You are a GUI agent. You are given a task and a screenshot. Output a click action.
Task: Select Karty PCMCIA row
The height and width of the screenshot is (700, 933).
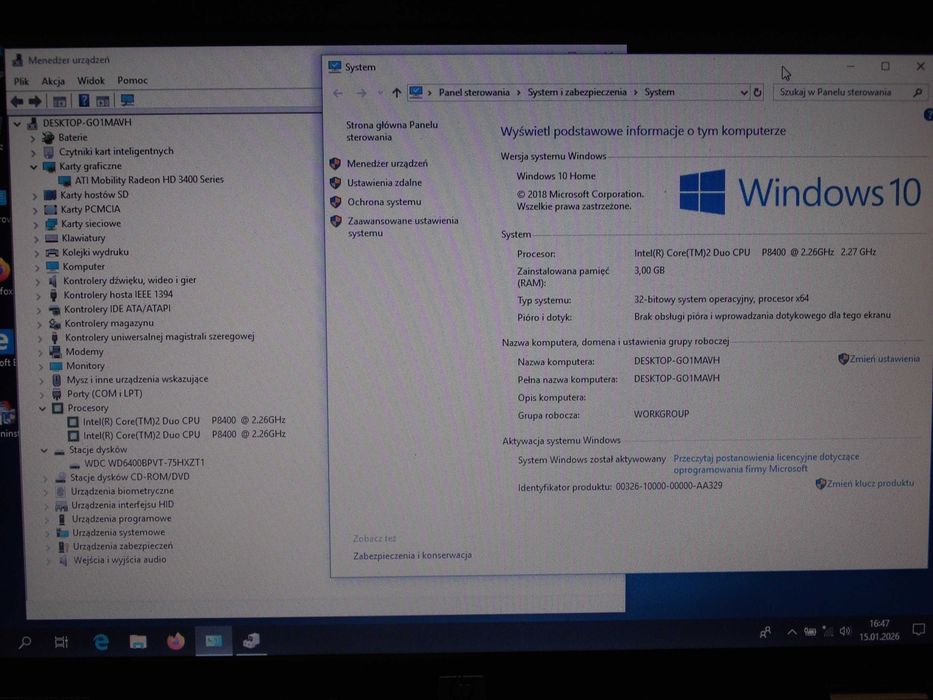click(x=90, y=209)
